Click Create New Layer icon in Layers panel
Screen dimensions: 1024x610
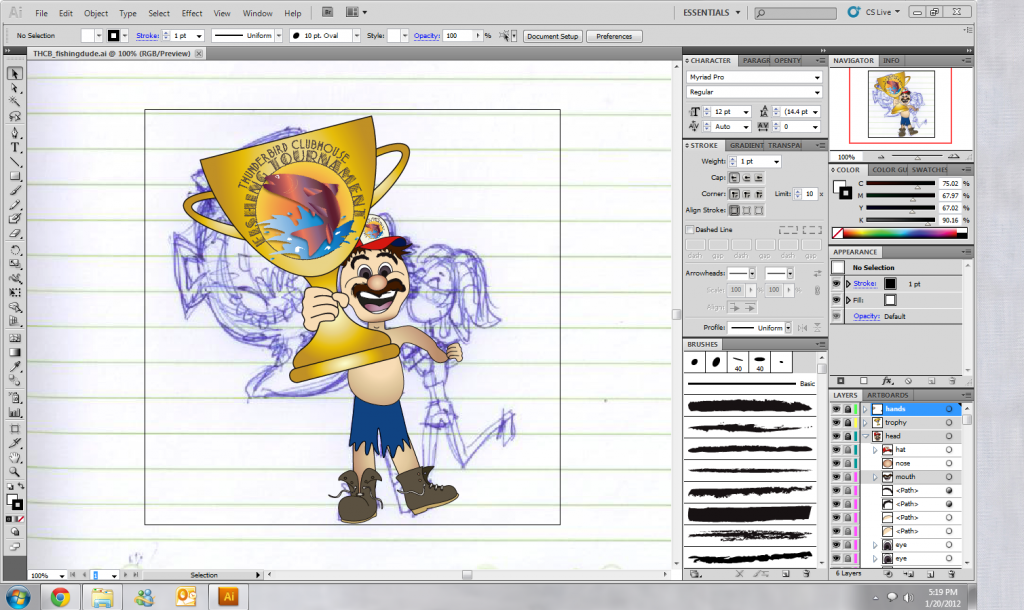(931, 574)
